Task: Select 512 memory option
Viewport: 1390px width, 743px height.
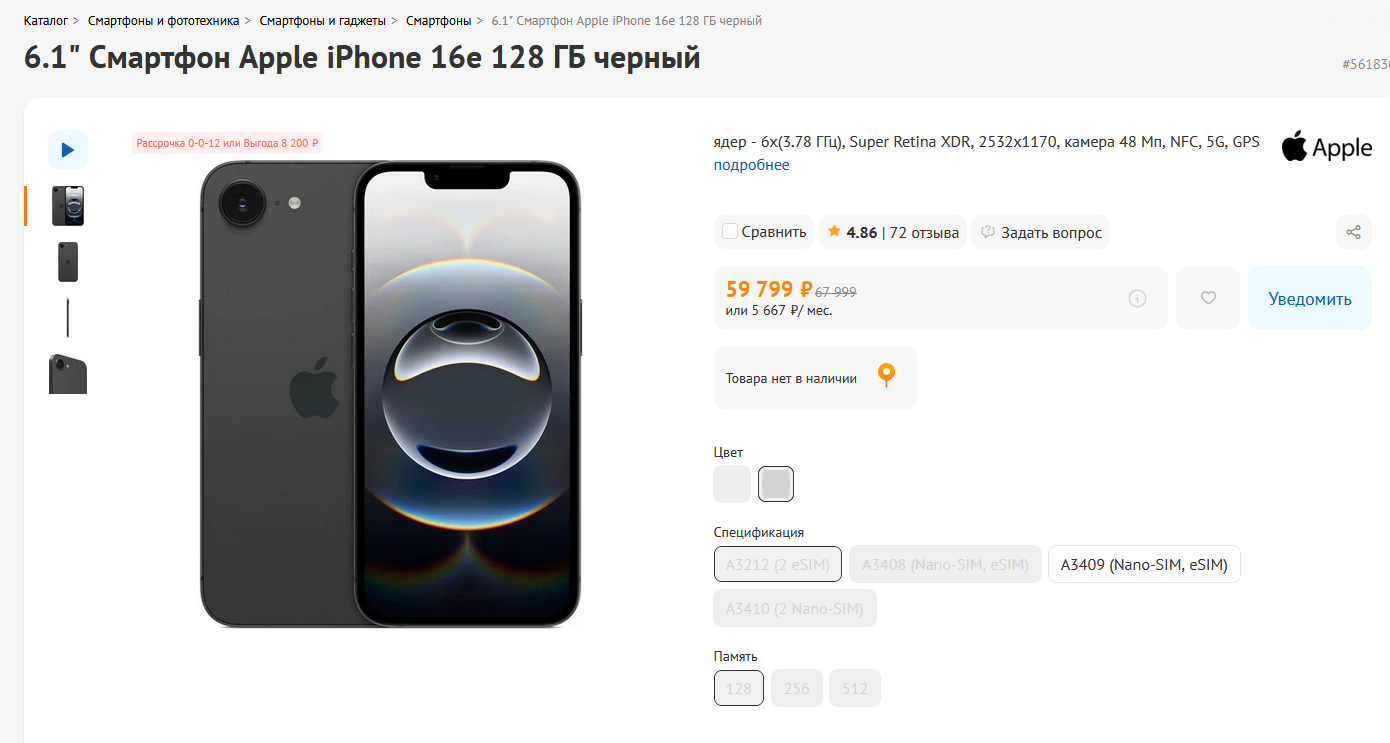Action: coord(855,688)
